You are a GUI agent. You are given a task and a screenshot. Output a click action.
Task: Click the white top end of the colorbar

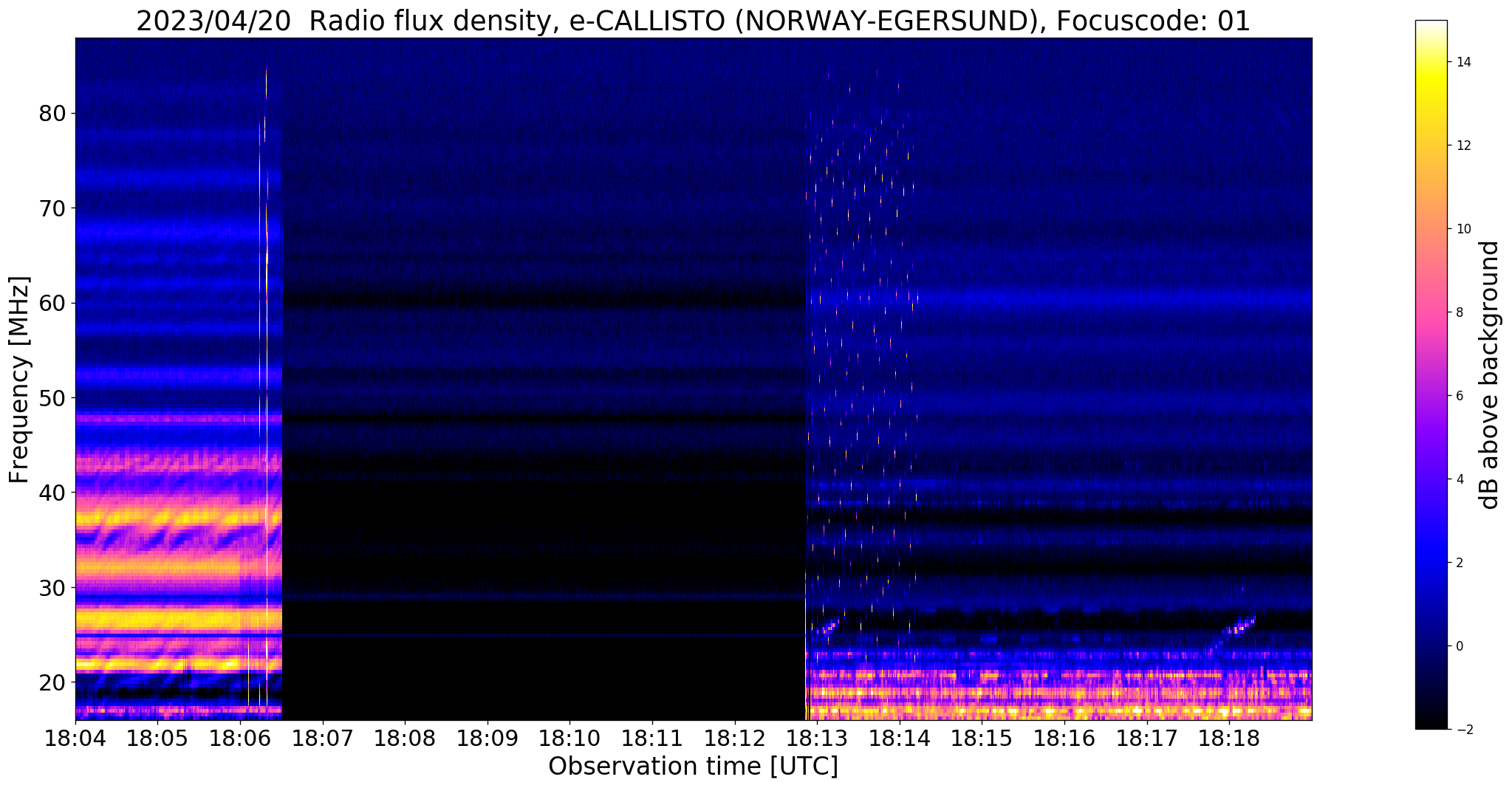click(1431, 26)
